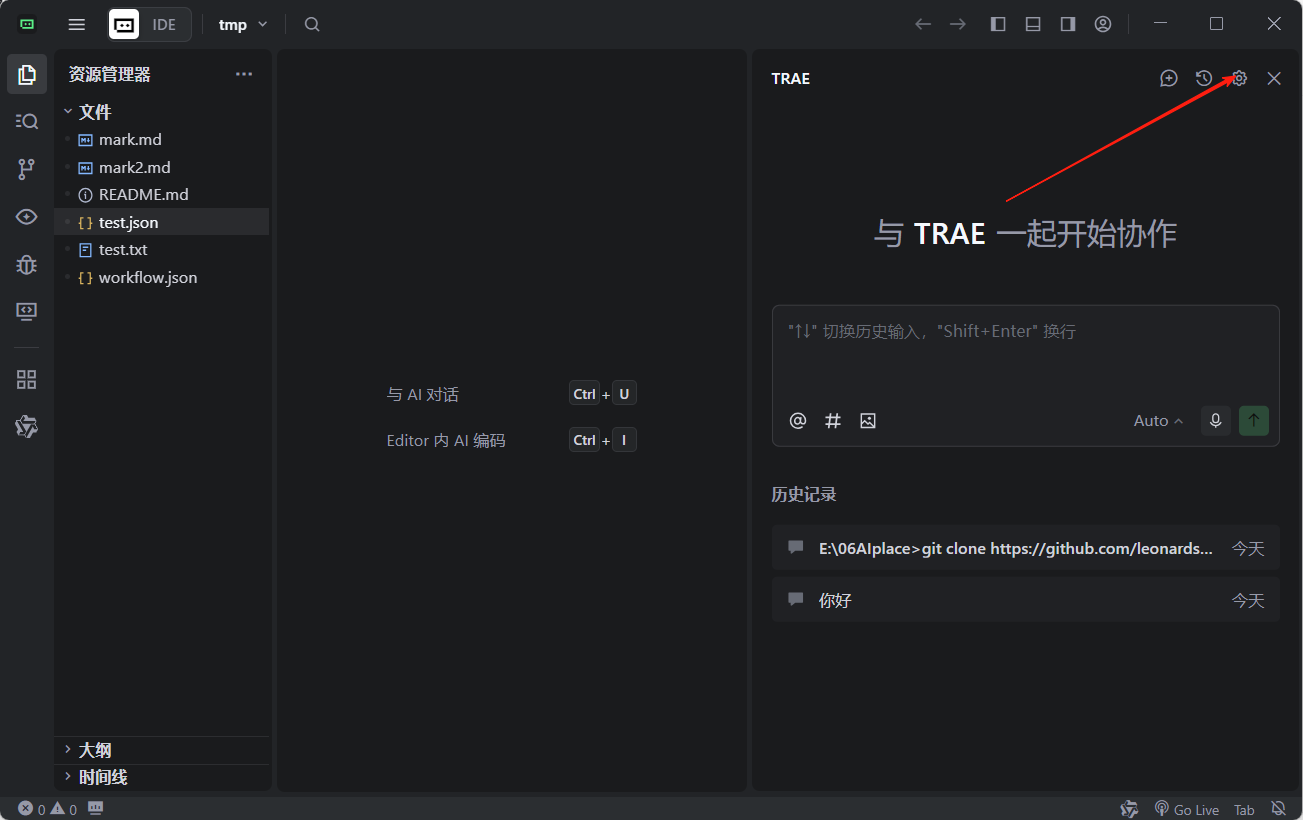1303x820 pixels.
Task: Go back with the left arrow
Action: point(923,24)
